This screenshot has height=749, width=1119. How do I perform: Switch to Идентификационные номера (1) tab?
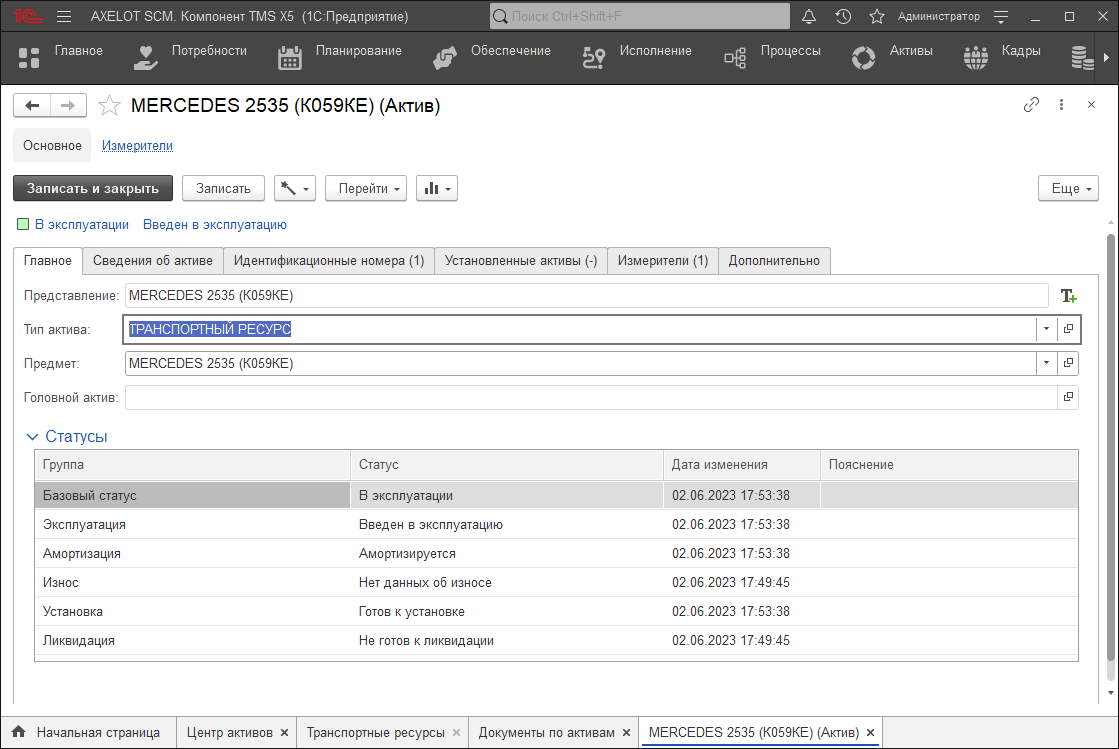(x=329, y=261)
